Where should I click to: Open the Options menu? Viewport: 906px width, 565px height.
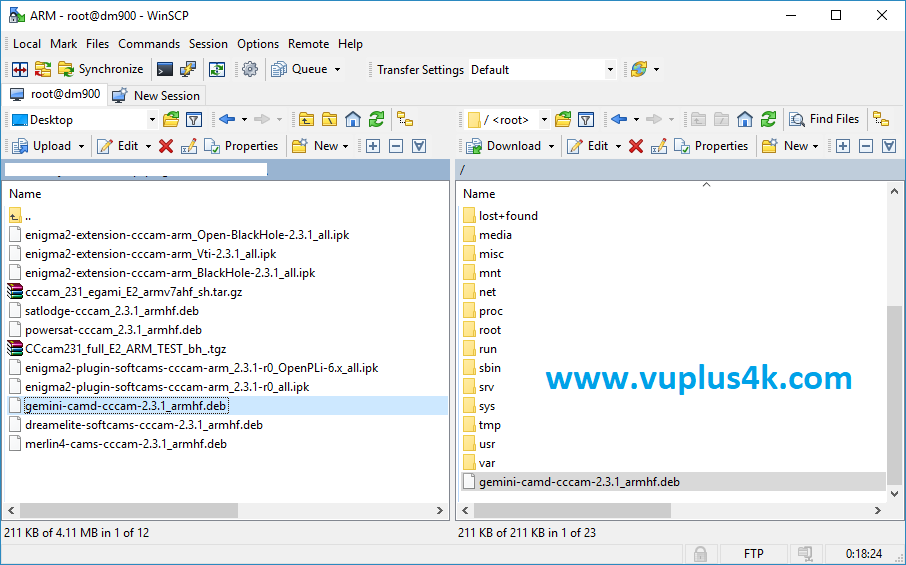(x=258, y=44)
